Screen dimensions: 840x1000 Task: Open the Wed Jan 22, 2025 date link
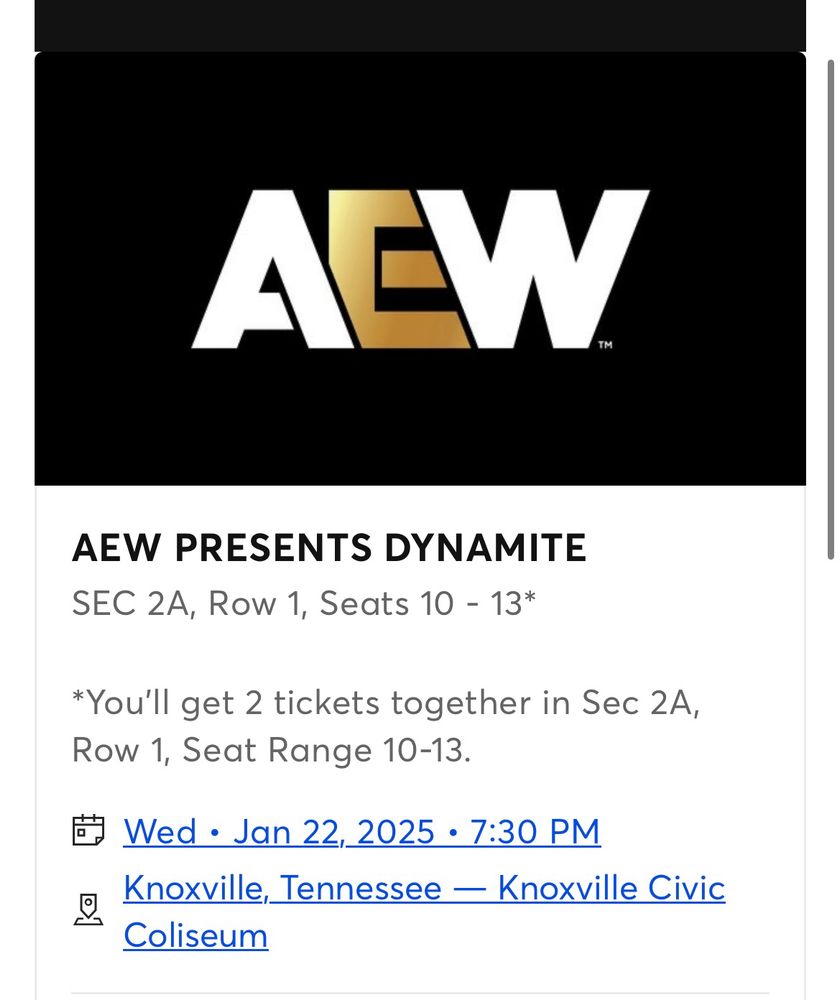[x=362, y=832]
